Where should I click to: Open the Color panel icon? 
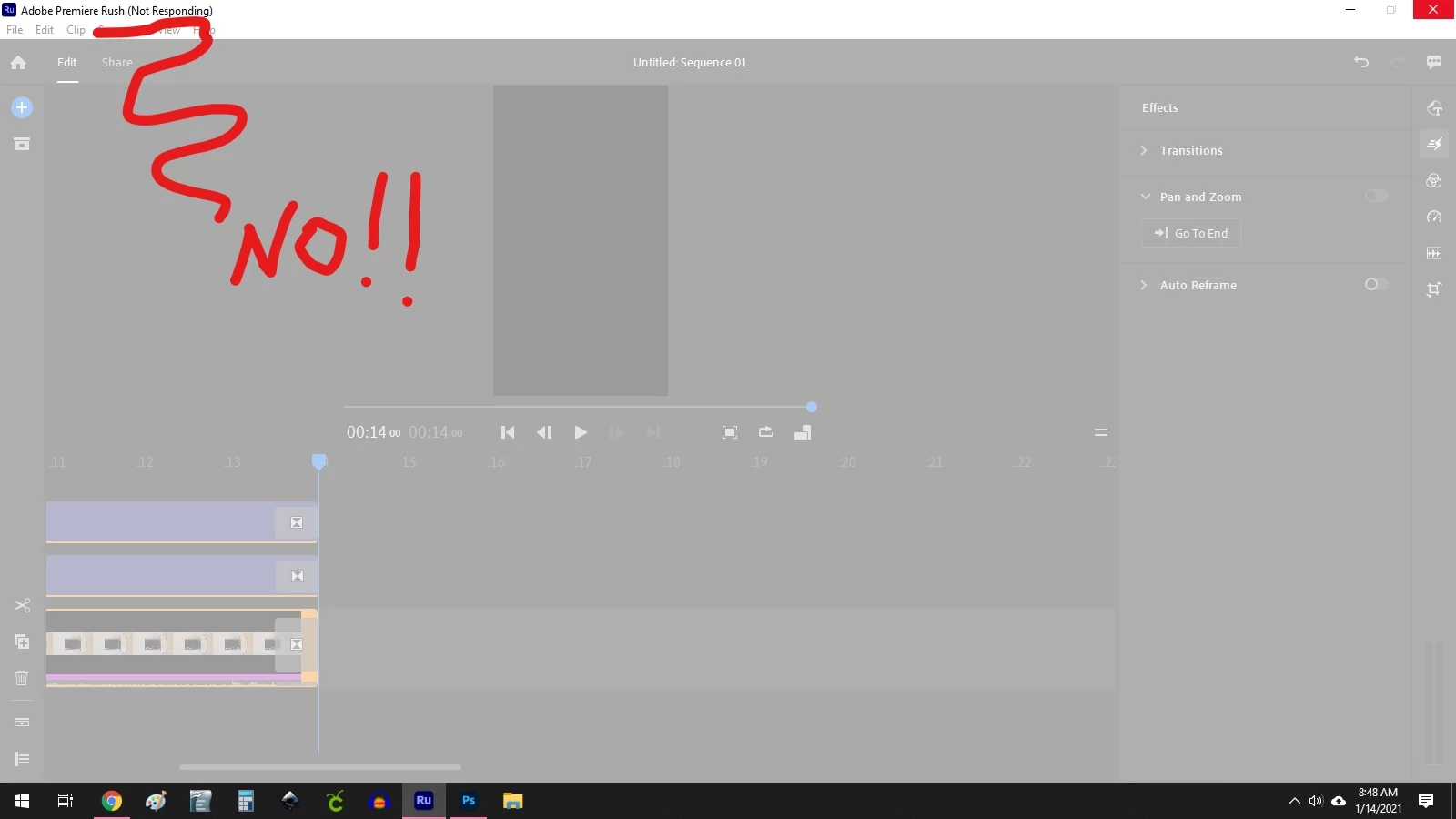click(1434, 180)
